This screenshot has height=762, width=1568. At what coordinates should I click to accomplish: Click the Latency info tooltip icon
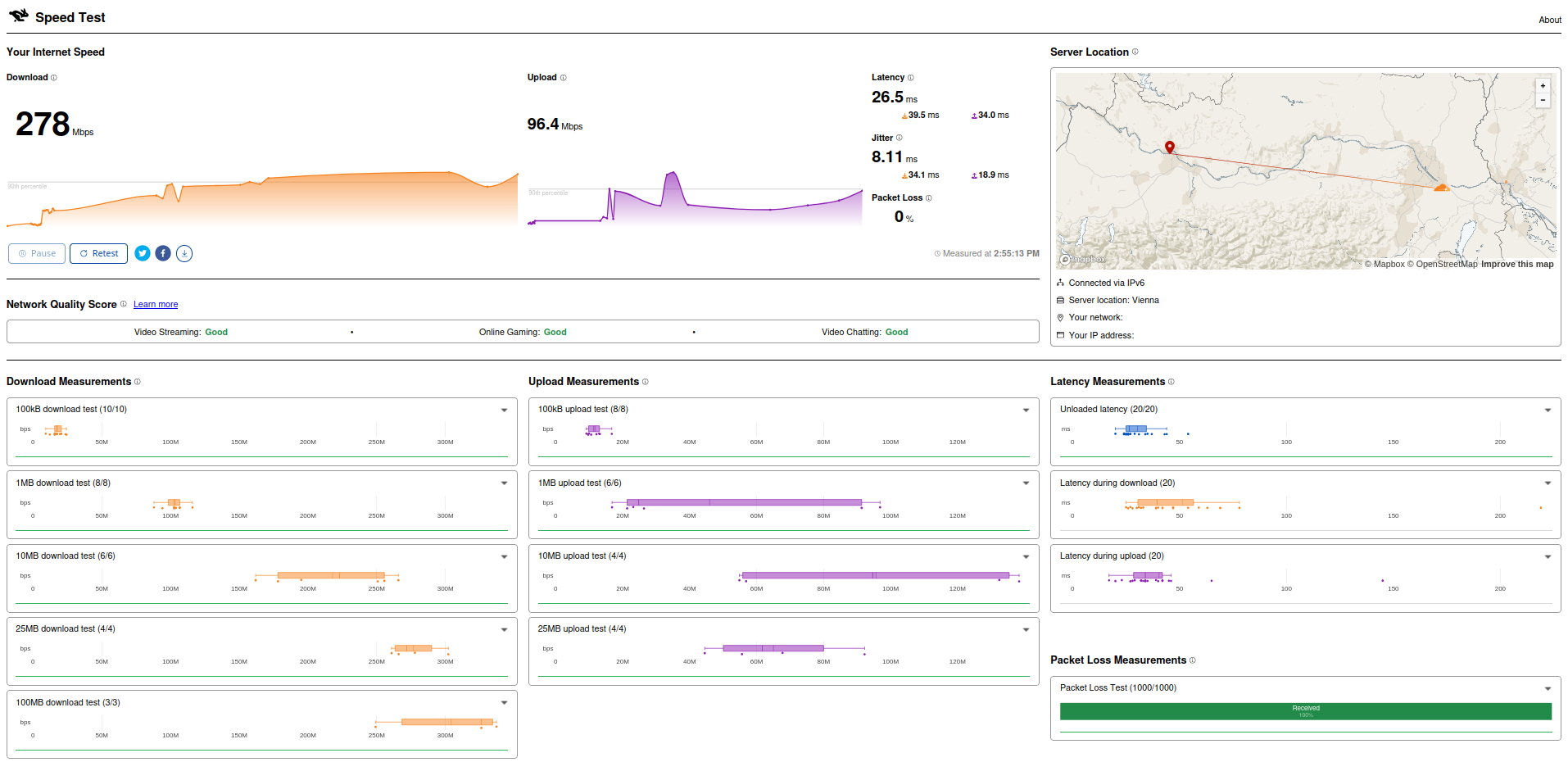click(x=913, y=77)
